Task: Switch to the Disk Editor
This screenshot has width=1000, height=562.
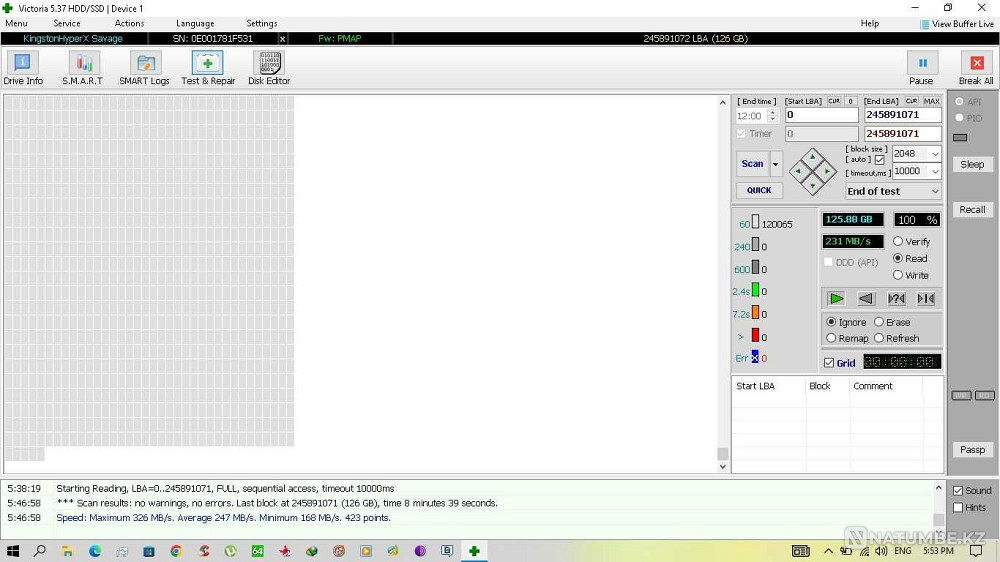Action: 268,68
